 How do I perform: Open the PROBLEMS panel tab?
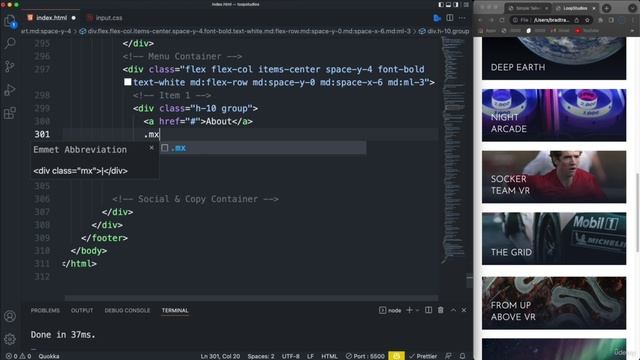point(45,310)
